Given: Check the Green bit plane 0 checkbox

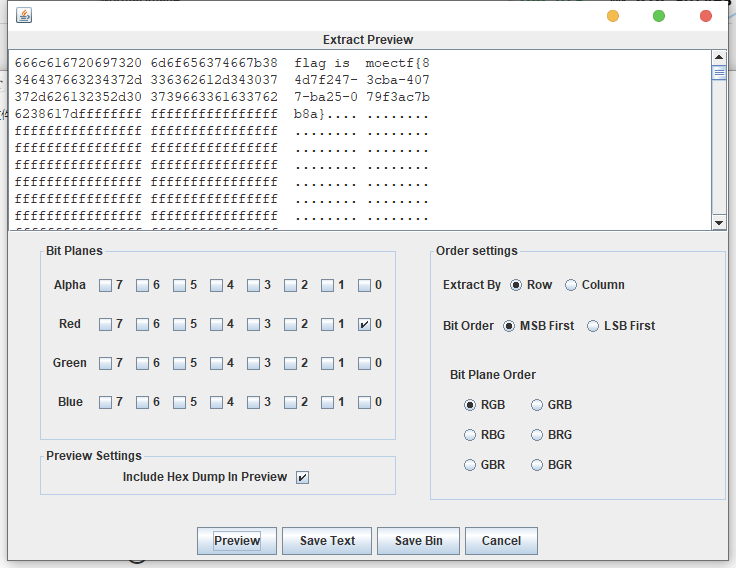Looking at the screenshot, I should click(x=365, y=364).
